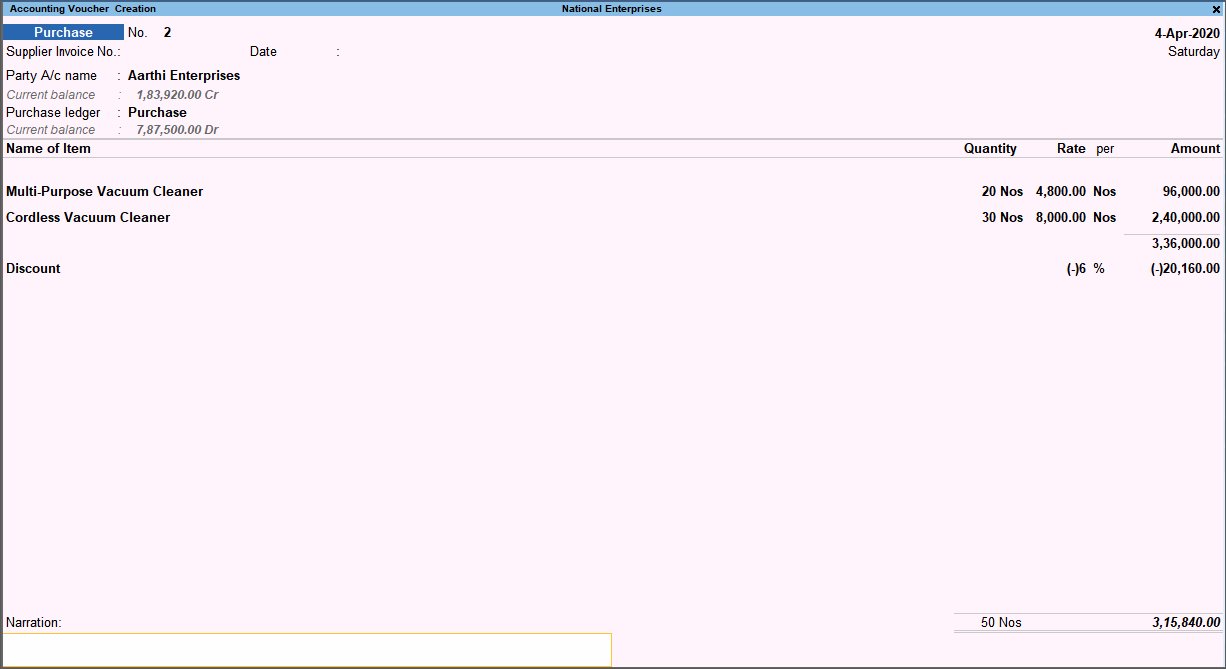Click the Name of Item column header
This screenshot has height=669, width=1226.
click(x=48, y=148)
